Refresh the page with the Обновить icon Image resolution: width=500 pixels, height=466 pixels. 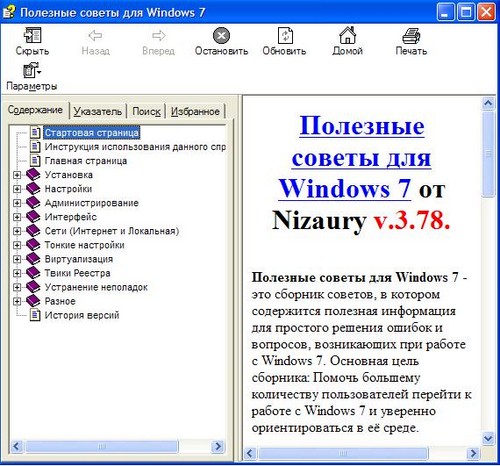[x=285, y=35]
